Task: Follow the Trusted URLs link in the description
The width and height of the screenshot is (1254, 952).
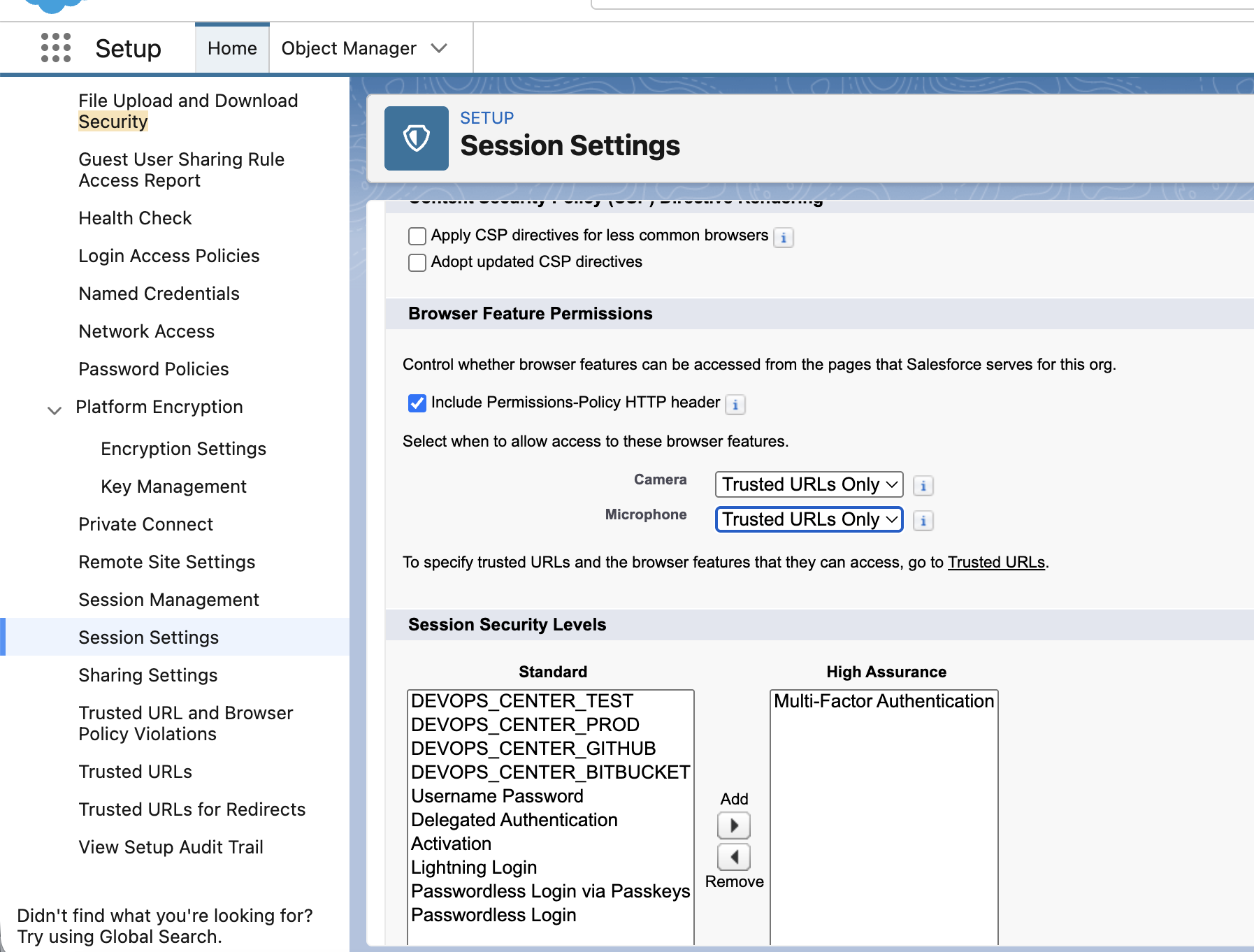Action: 996,562
